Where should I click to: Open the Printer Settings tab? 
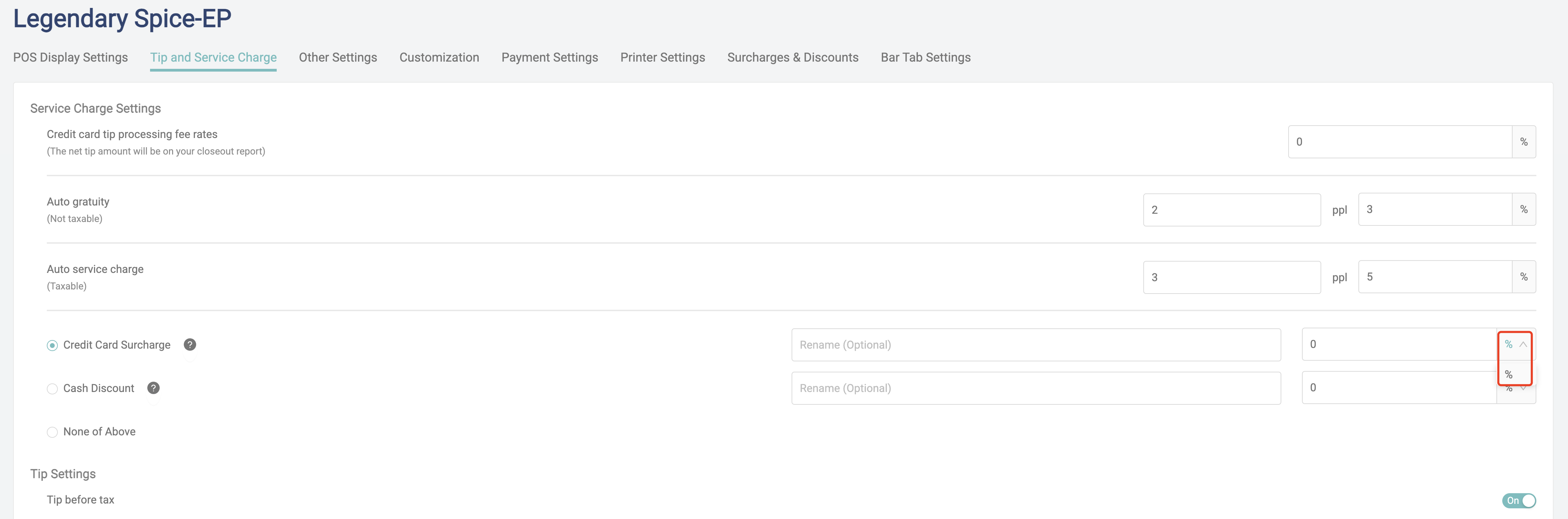(662, 57)
